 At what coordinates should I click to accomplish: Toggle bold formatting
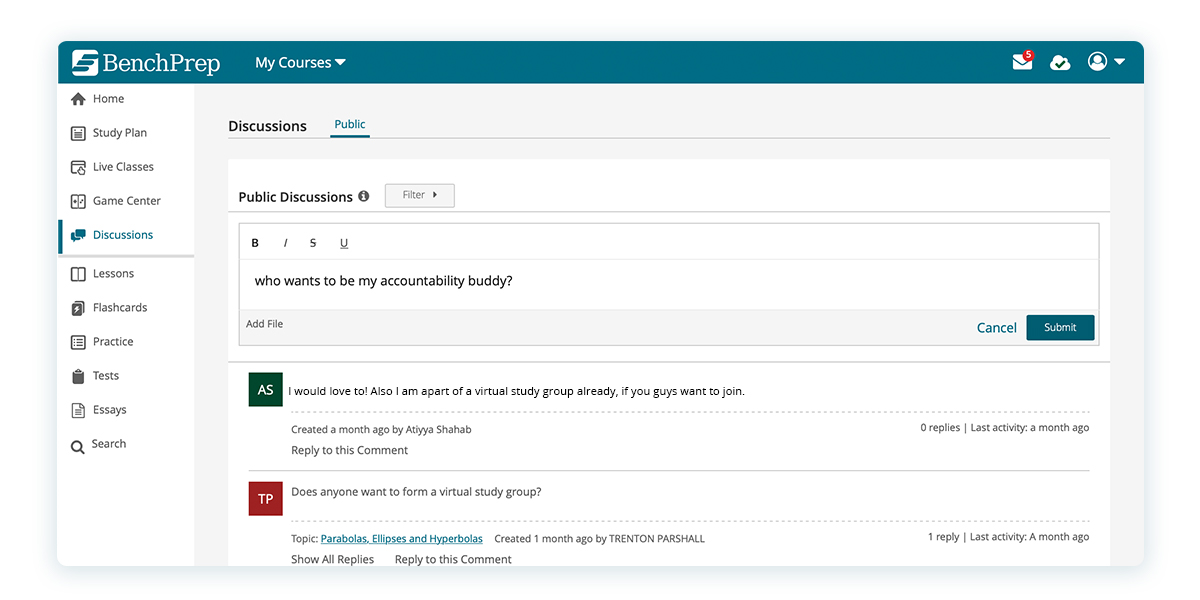pyautogui.click(x=255, y=243)
